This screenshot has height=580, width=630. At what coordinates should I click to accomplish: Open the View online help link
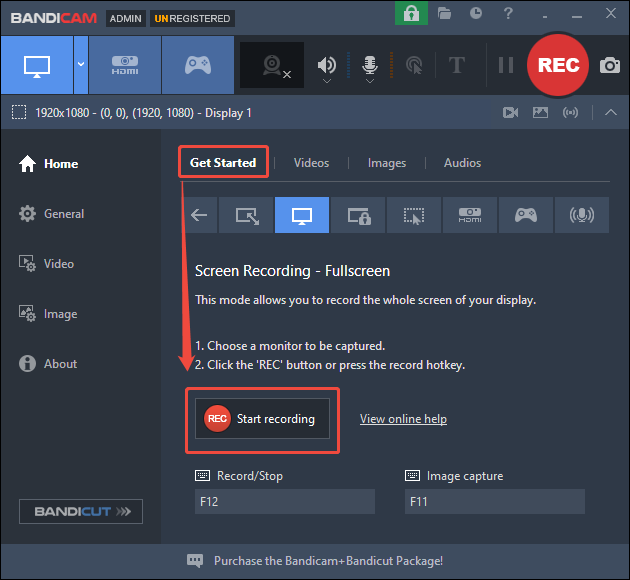403,419
